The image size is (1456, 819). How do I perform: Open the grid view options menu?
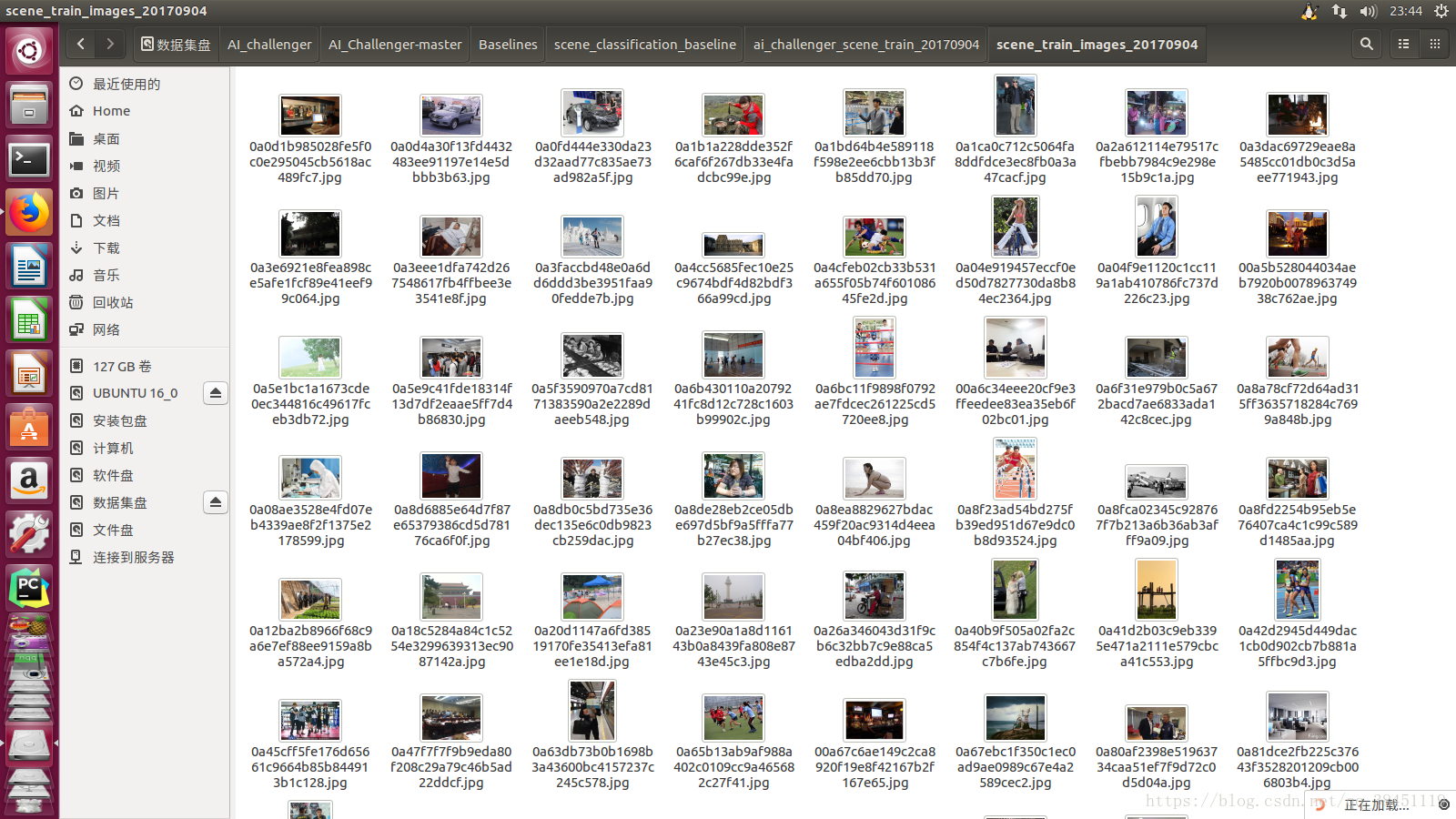(1435, 44)
